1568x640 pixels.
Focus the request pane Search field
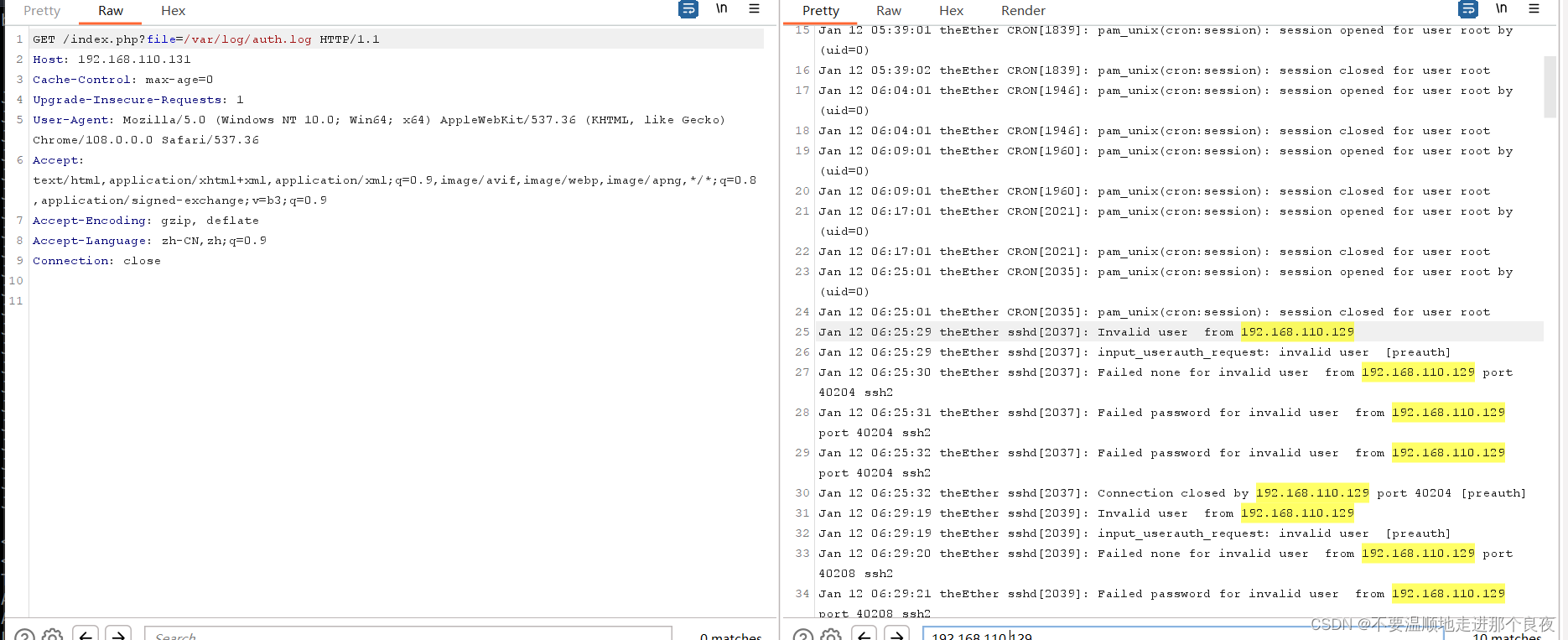point(408,634)
